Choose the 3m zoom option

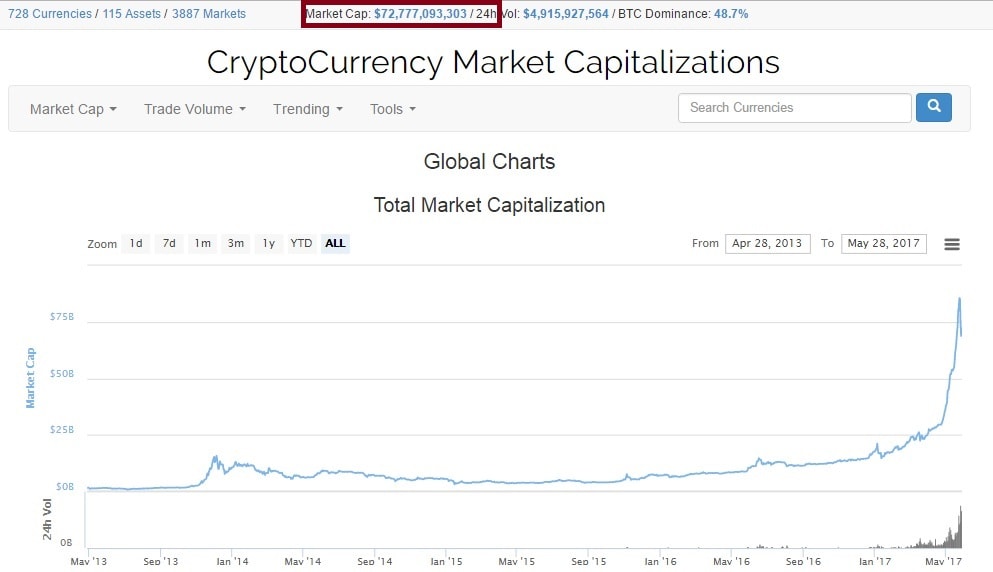pyautogui.click(x=235, y=243)
